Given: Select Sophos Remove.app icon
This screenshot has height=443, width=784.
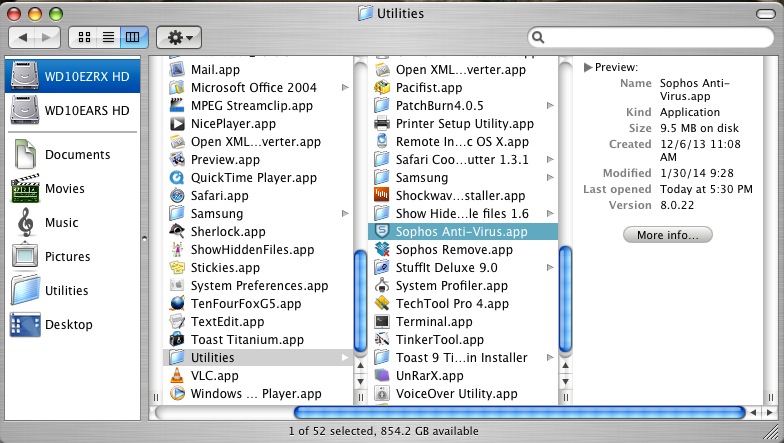Looking at the screenshot, I should click(382, 250).
